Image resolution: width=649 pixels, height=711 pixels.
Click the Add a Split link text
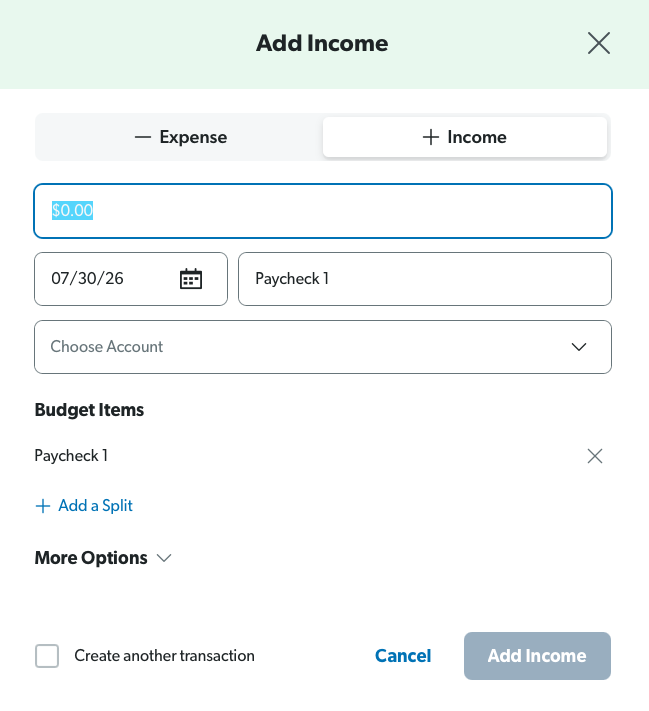(x=95, y=506)
